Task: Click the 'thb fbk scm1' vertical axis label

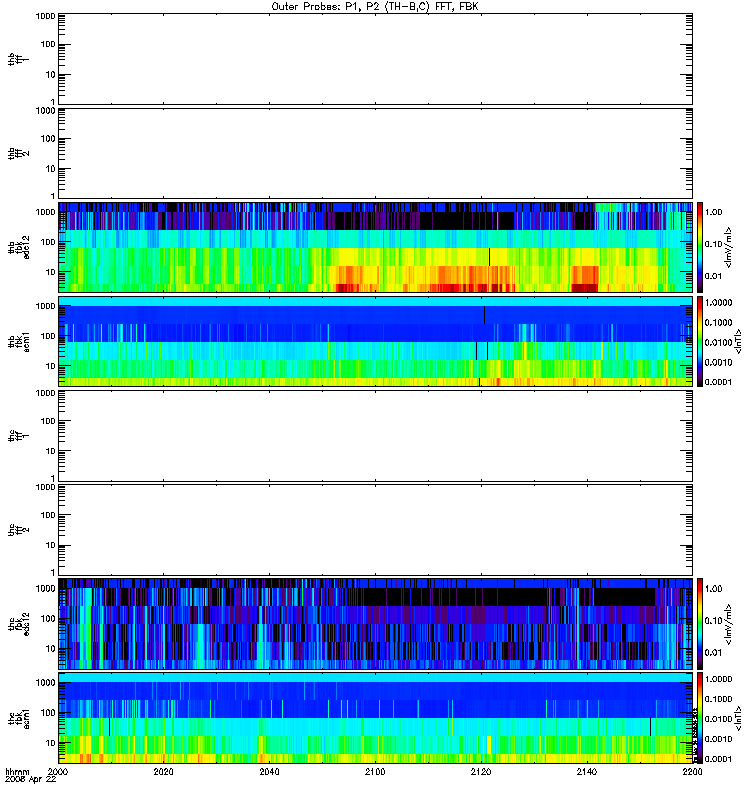Action: click(x=18, y=341)
